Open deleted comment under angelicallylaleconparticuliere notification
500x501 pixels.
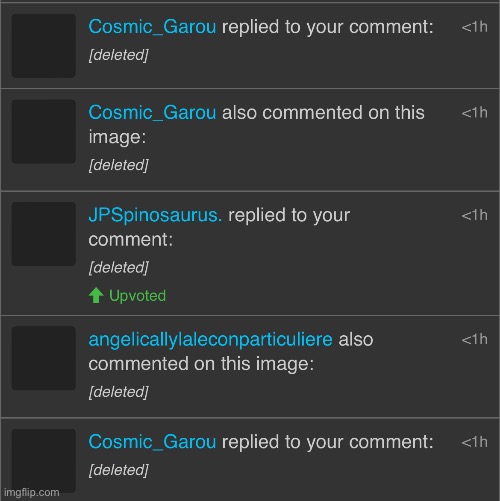pyautogui.click(x=118, y=392)
